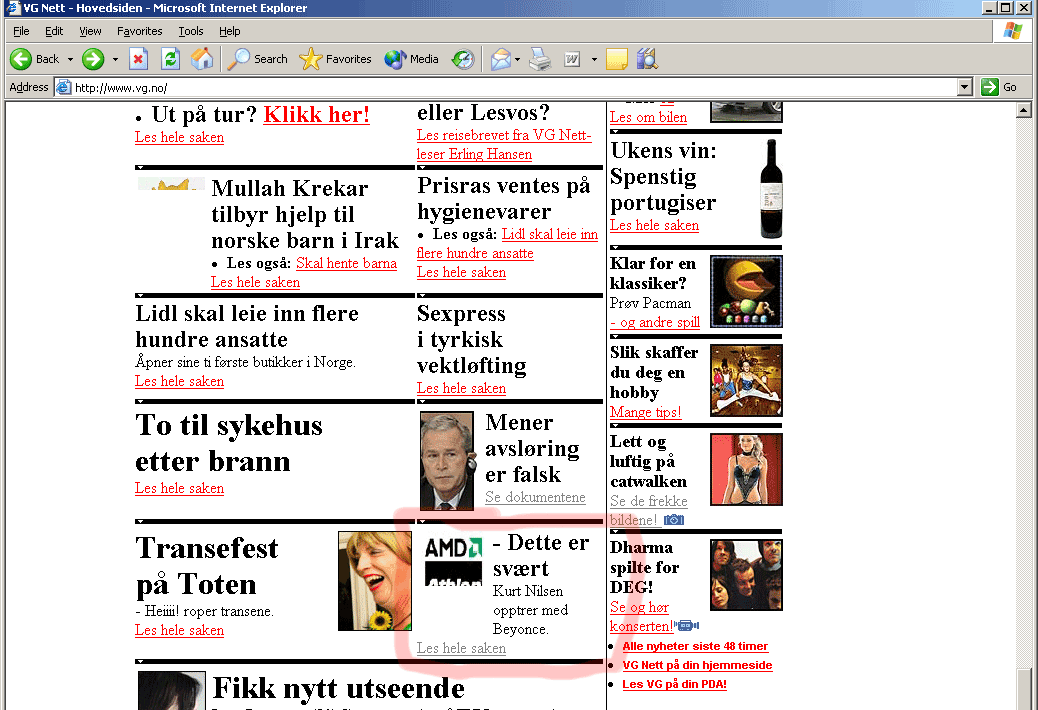Image resolution: width=1038 pixels, height=710 pixels.
Task: Open the Edit with Word dropdown arrow
Action: click(594, 59)
